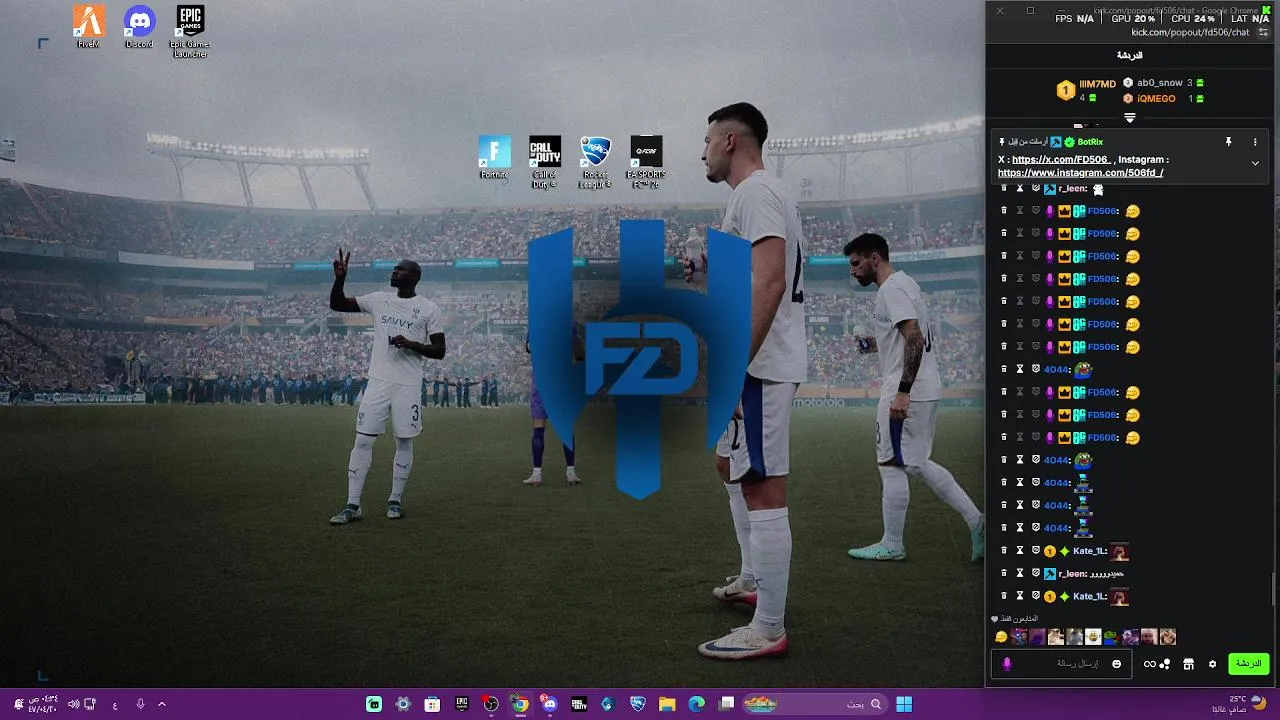Switch to Google Chrome in the taskbar
This screenshot has height=720, width=1280.
[x=520, y=704]
